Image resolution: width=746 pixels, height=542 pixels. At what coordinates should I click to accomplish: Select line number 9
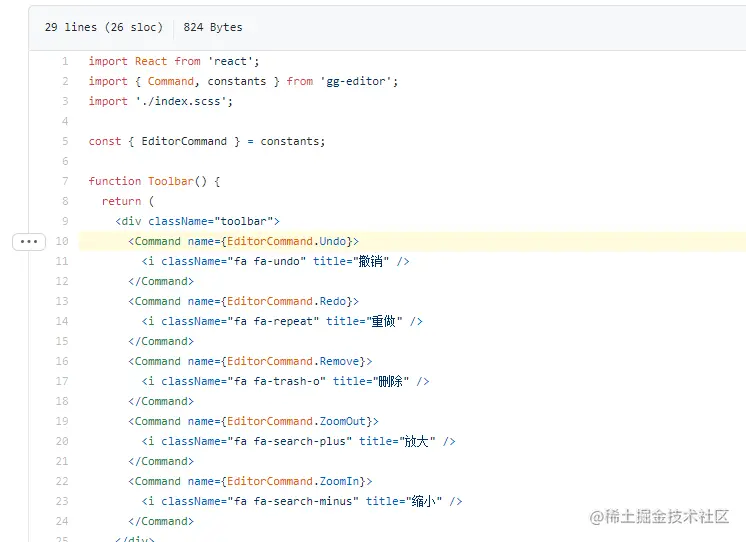65,221
